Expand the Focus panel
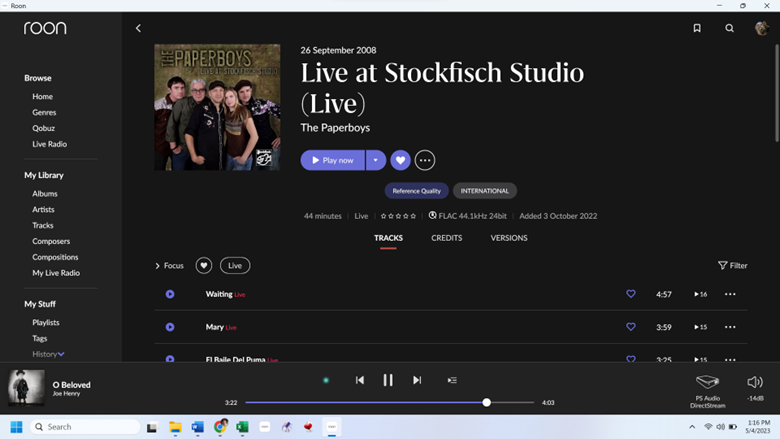Image resolution: width=780 pixels, height=439 pixels. point(169,265)
